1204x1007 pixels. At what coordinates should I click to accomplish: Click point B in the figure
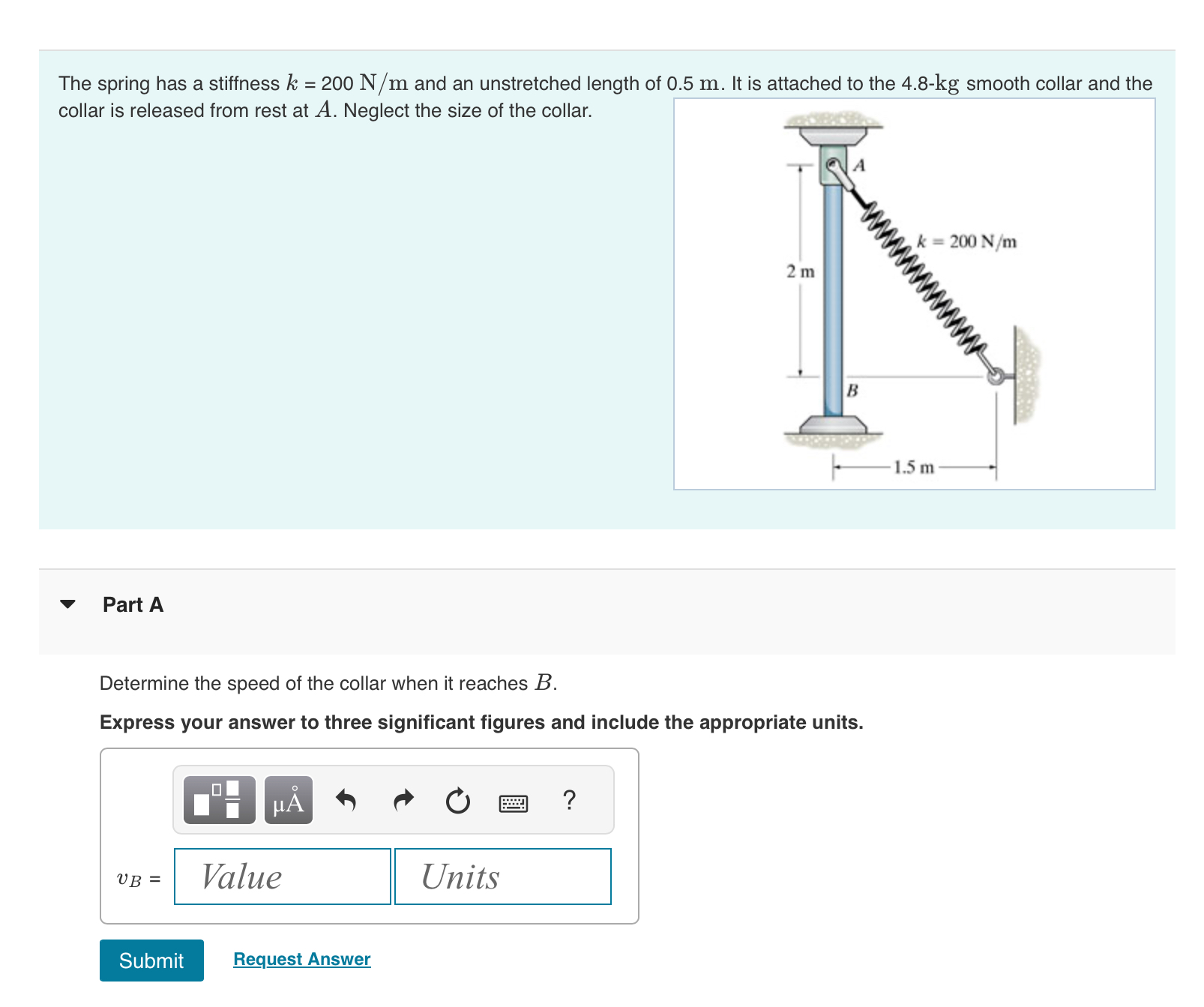coord(852,391)
